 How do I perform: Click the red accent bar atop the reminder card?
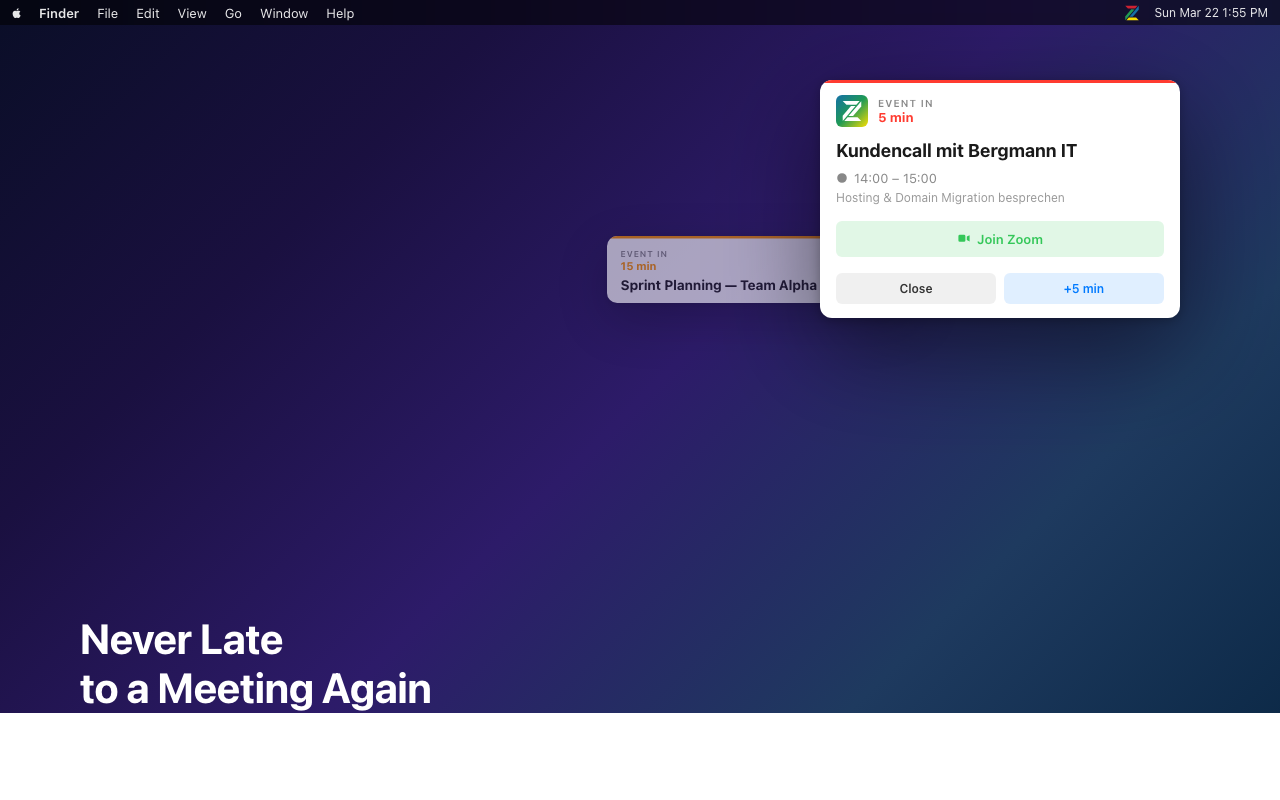999,82
